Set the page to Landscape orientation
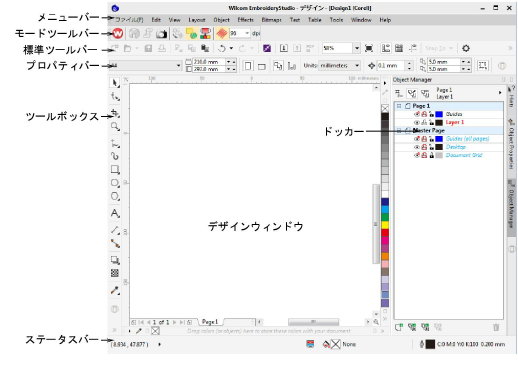The image size is (518, 368). click(x=262, y=66)
